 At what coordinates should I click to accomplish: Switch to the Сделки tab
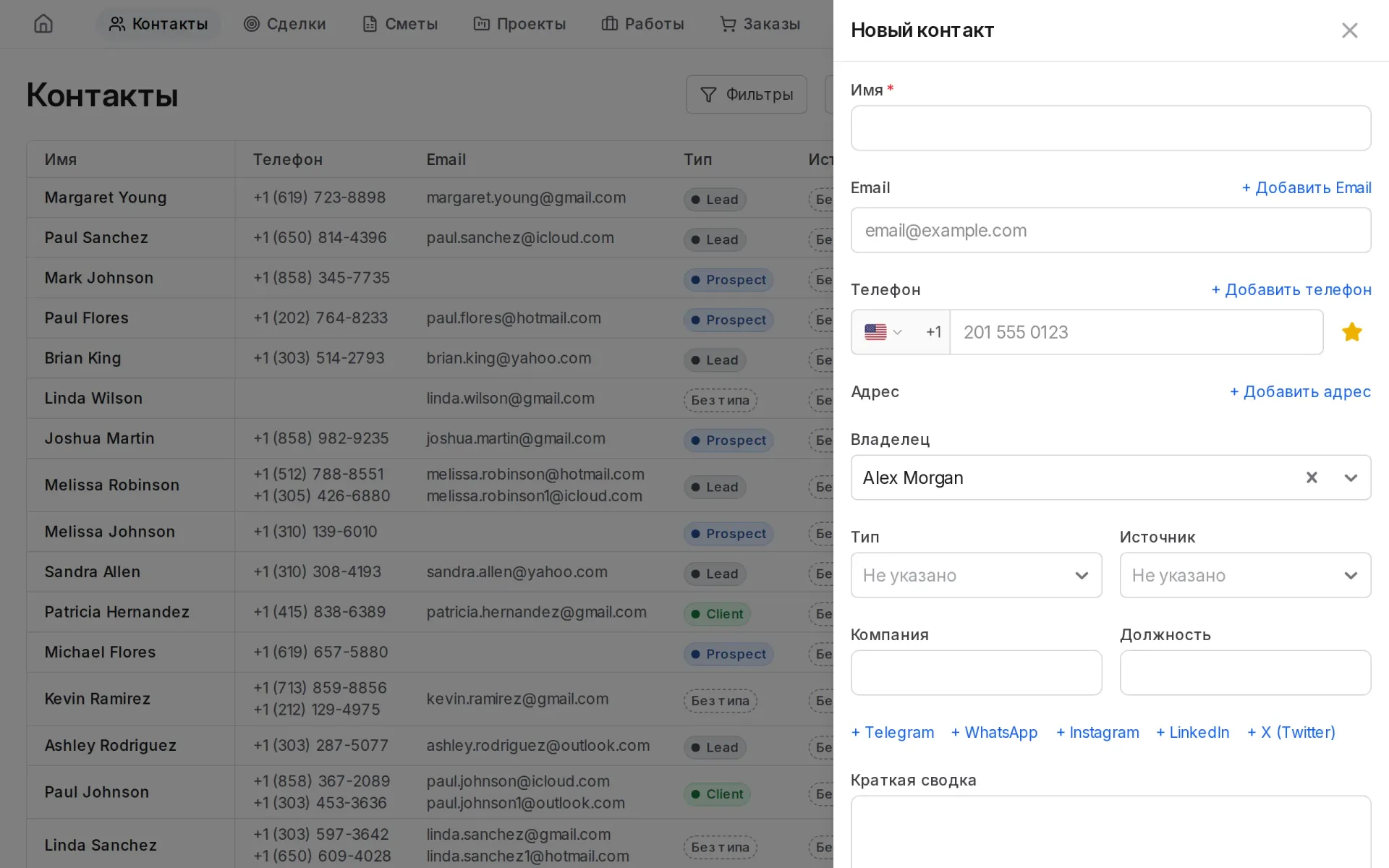285,24
